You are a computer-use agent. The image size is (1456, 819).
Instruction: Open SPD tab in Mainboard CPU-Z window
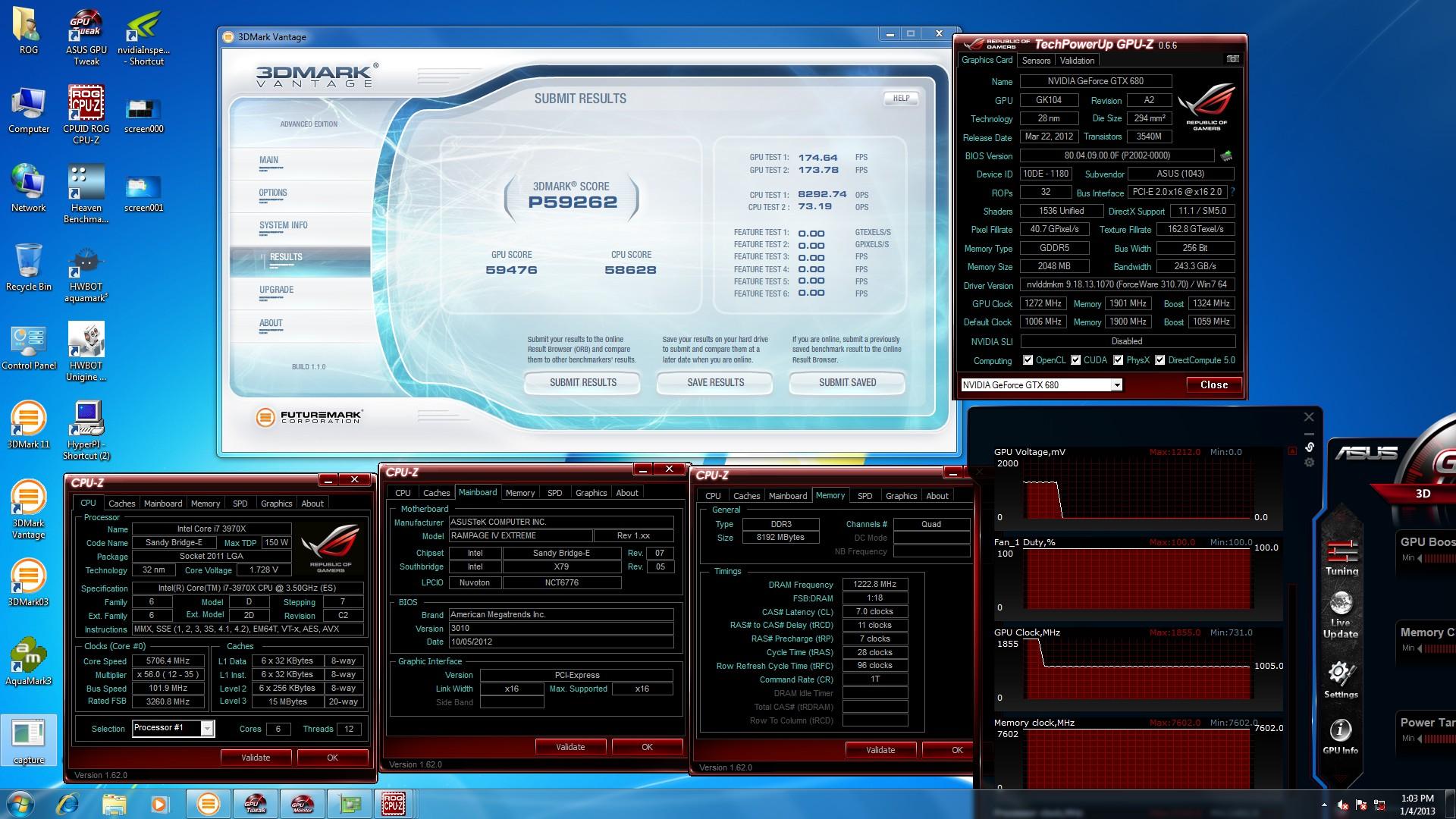click(x=555, y=493)
